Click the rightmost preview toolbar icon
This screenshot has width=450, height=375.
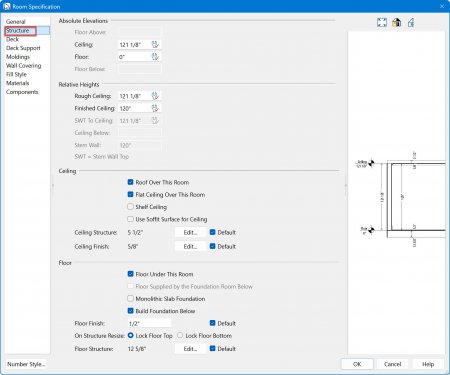click(x=411, y=22)
